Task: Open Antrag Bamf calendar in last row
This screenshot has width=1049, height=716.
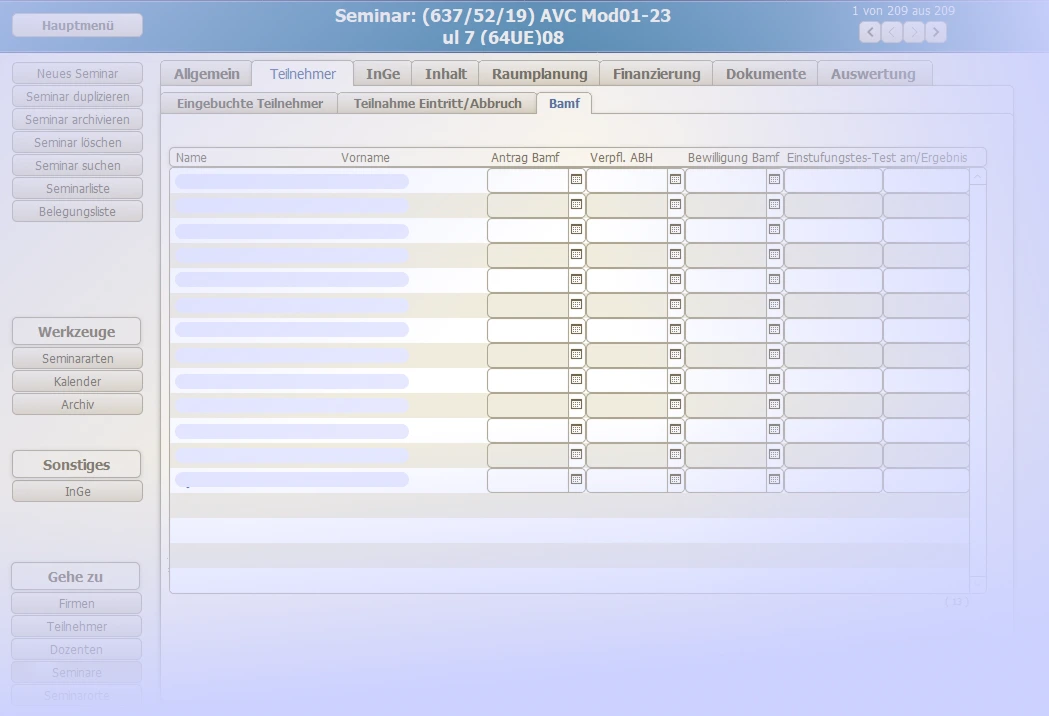Action: 576,479
